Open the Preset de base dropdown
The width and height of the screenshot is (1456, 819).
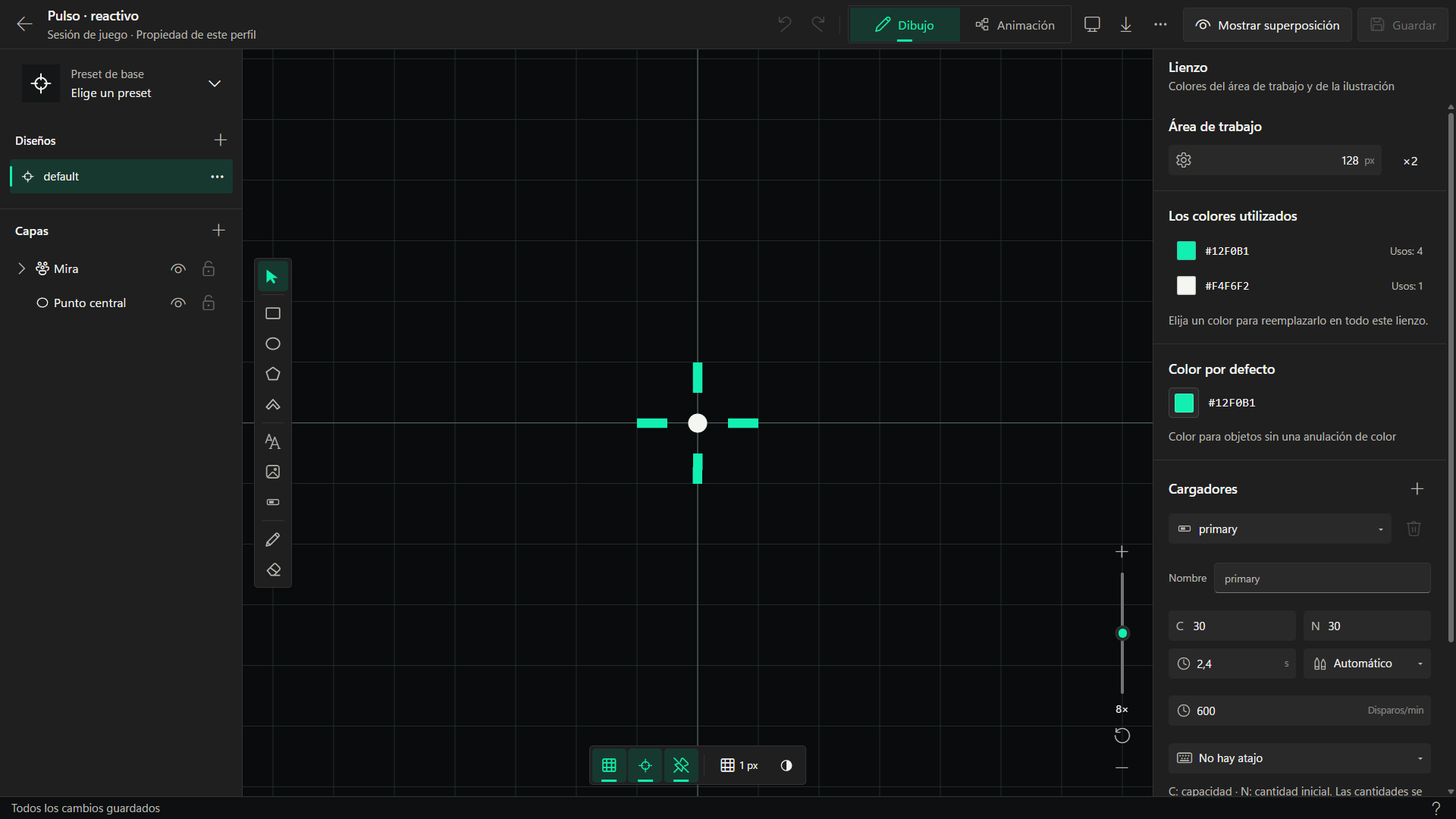point(126,83)
